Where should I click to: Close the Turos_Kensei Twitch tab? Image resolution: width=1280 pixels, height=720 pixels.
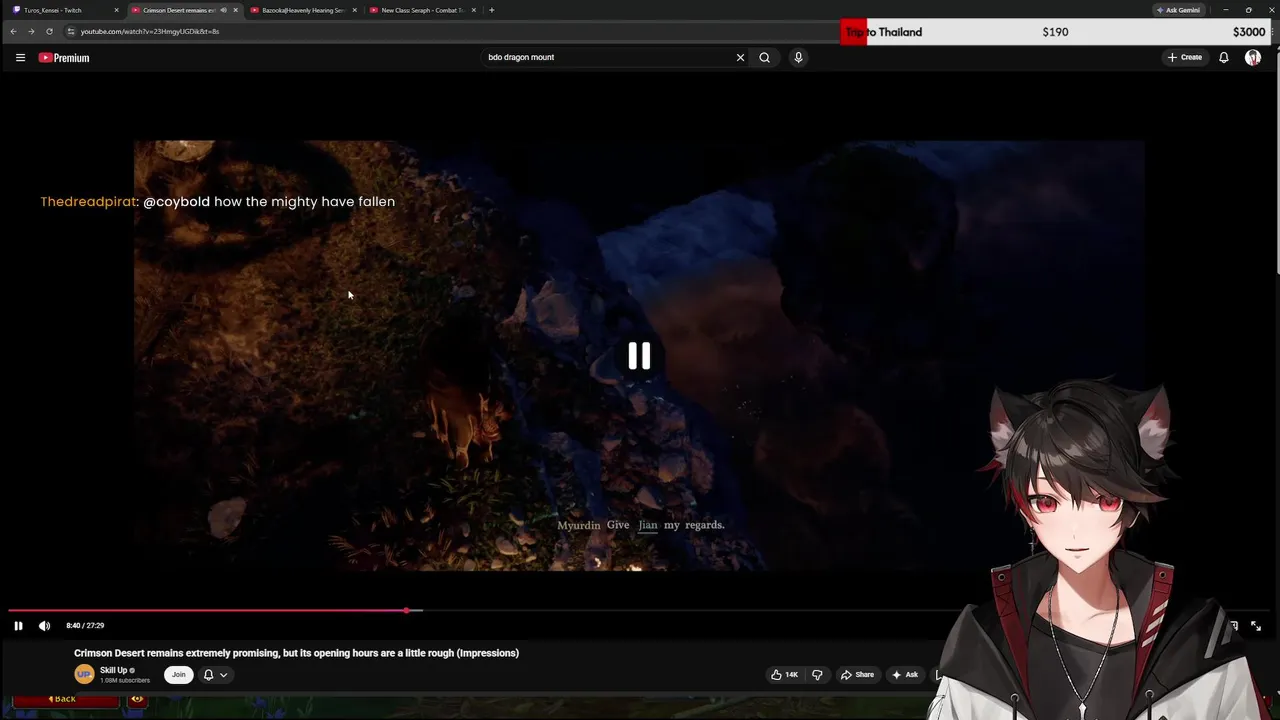[x=116, y=10]
